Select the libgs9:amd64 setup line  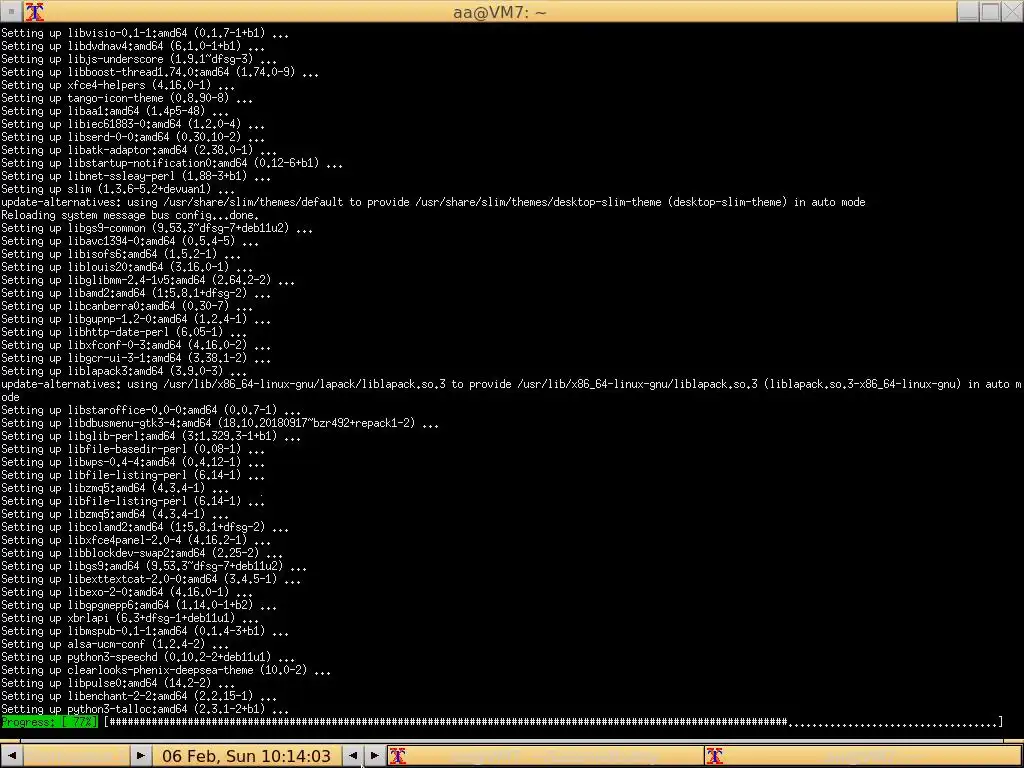[x=154, y=566]
